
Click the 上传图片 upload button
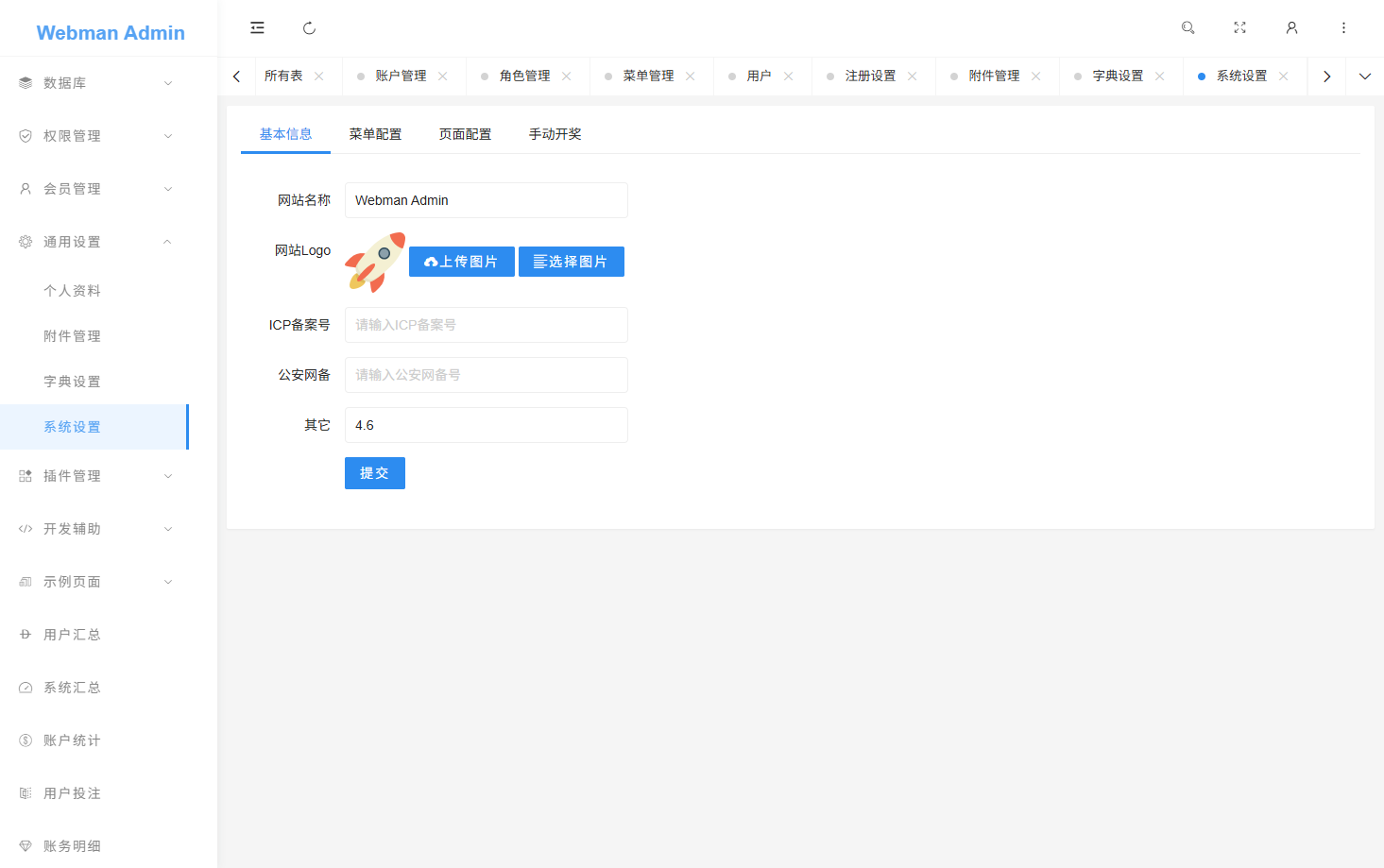[461, 261]
